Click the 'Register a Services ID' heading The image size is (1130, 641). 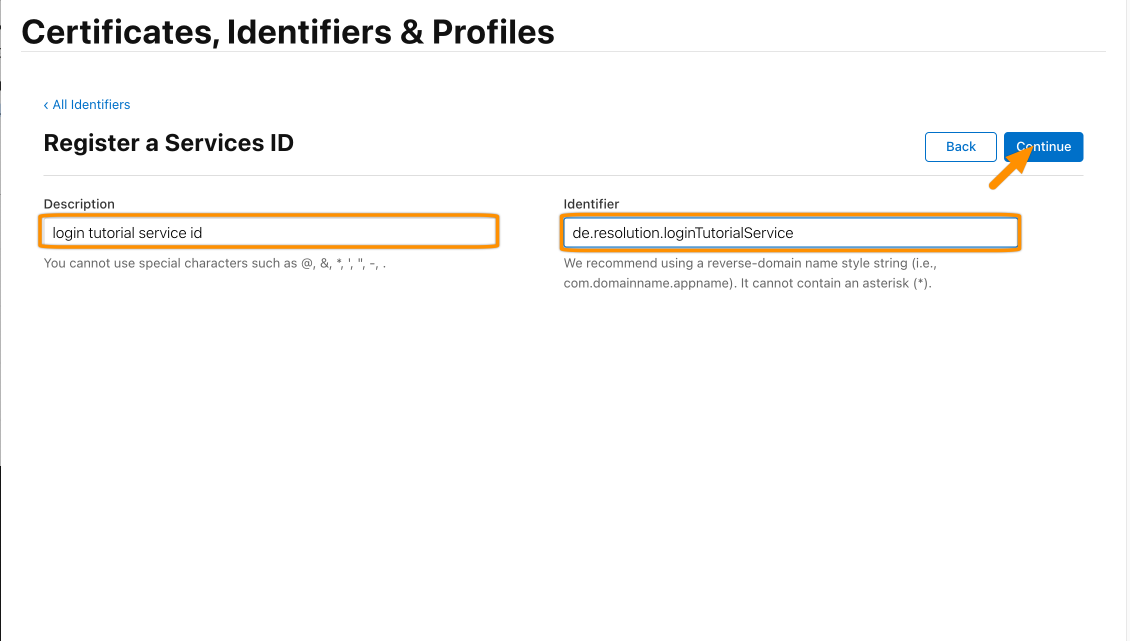(x=169, y=143)
